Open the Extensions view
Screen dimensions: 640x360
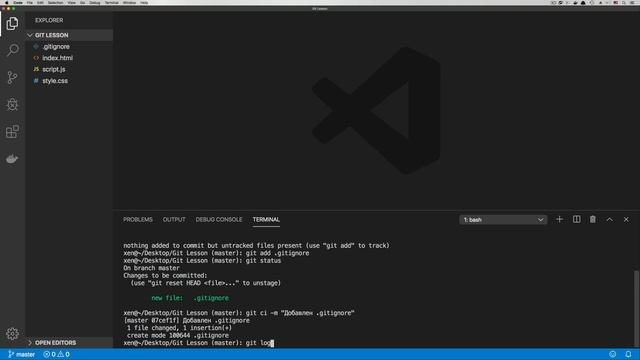12,131
